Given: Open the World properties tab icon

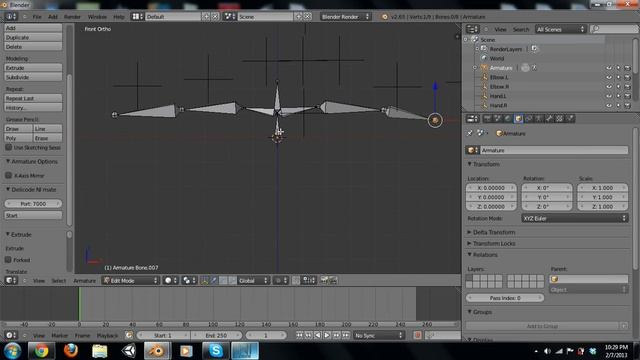Looking at the screenshot, I should (x=508, y=119).
